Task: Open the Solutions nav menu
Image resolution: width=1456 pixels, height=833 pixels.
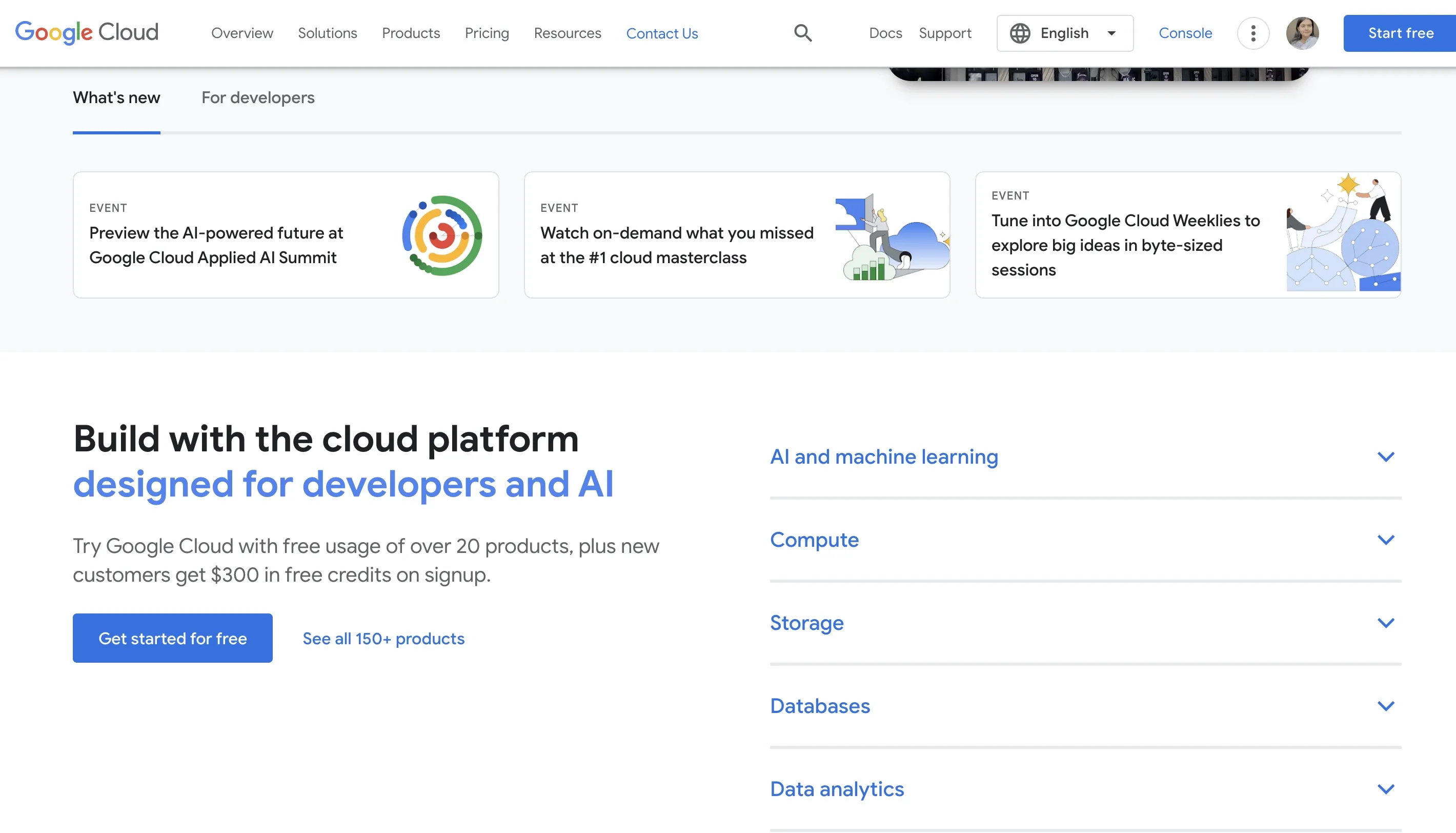Action: 328,33
